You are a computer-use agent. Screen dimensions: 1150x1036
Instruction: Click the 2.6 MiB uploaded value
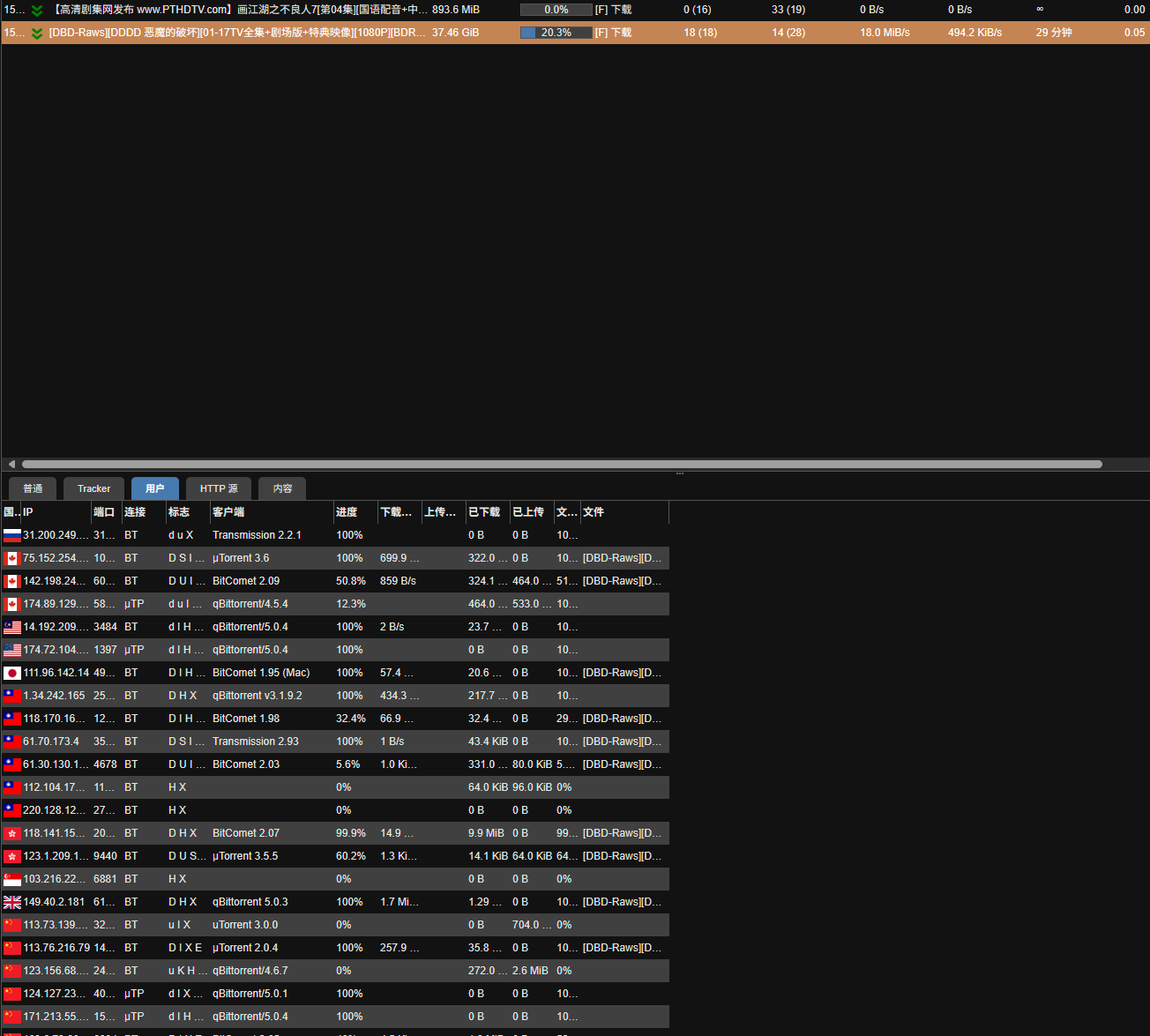530,971
